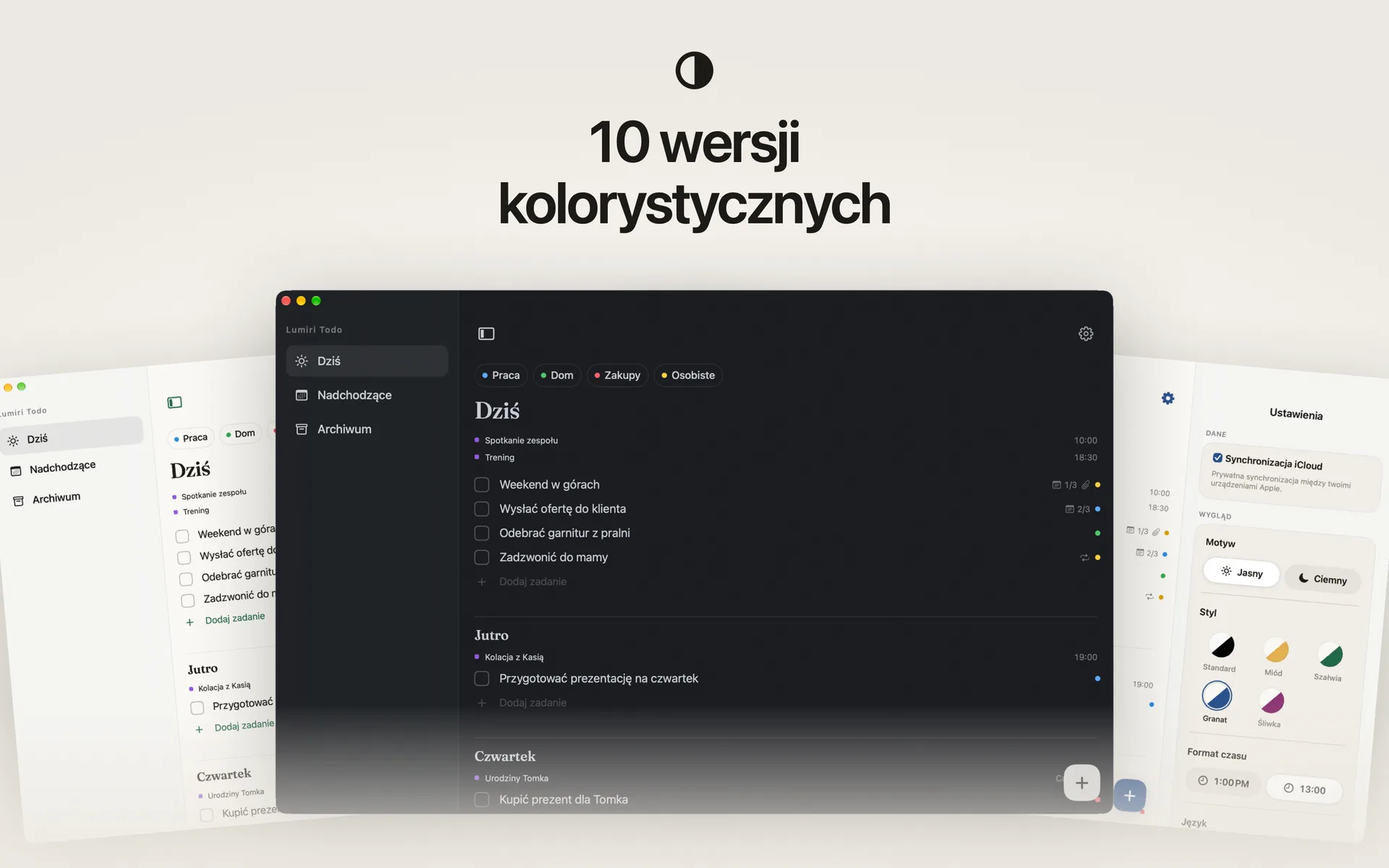Select 13:00 time format
The width and height of the screenshot is (1389, 868).
point(1304,789)
